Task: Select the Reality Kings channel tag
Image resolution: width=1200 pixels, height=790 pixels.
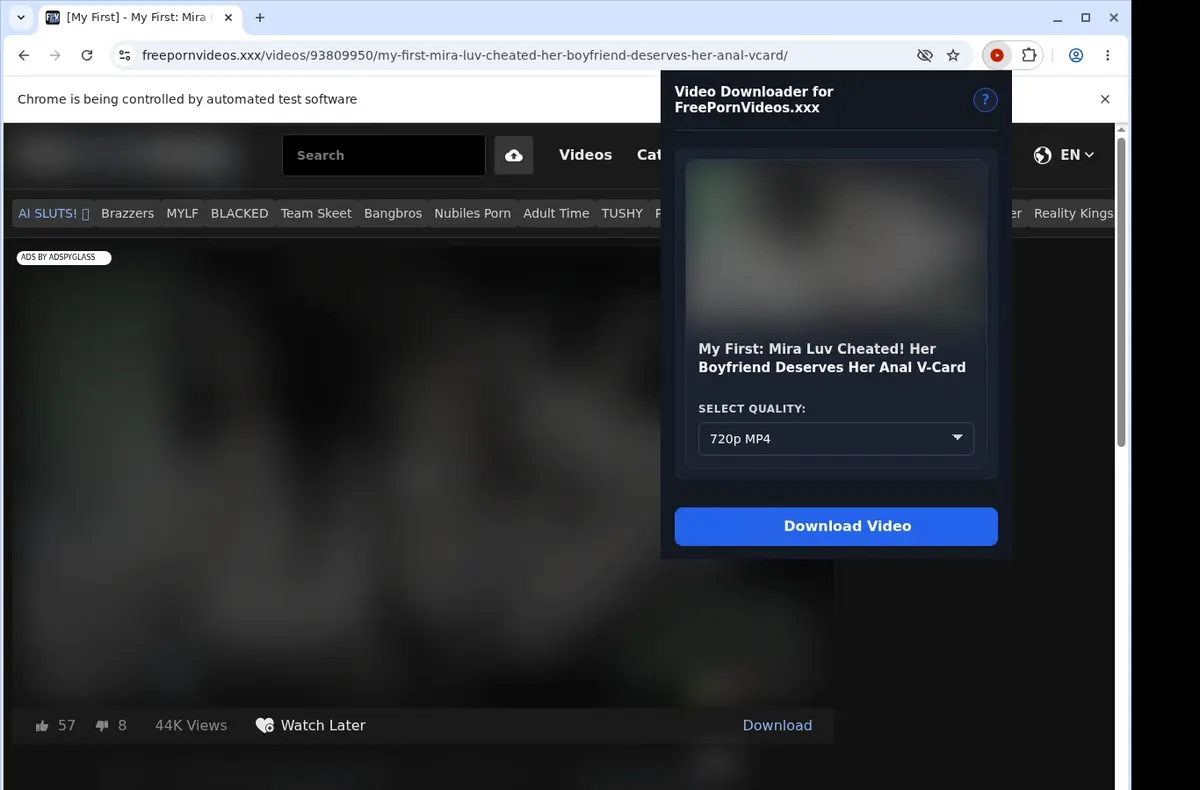Action: tap(1072, 213)
